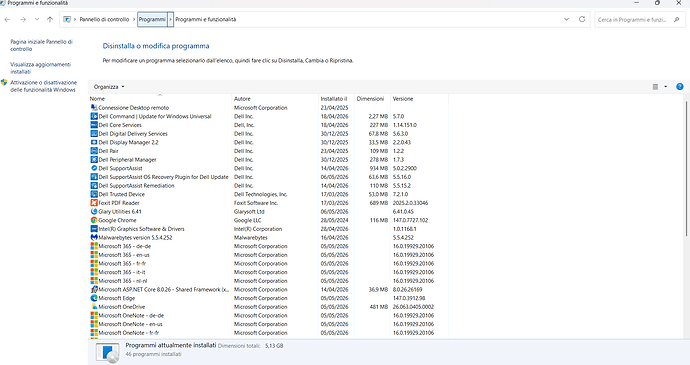The height and width of the screenshot is (365, 690).
Task: Open Visualizza aggiornamenti installati link
Action: [40, 68]
